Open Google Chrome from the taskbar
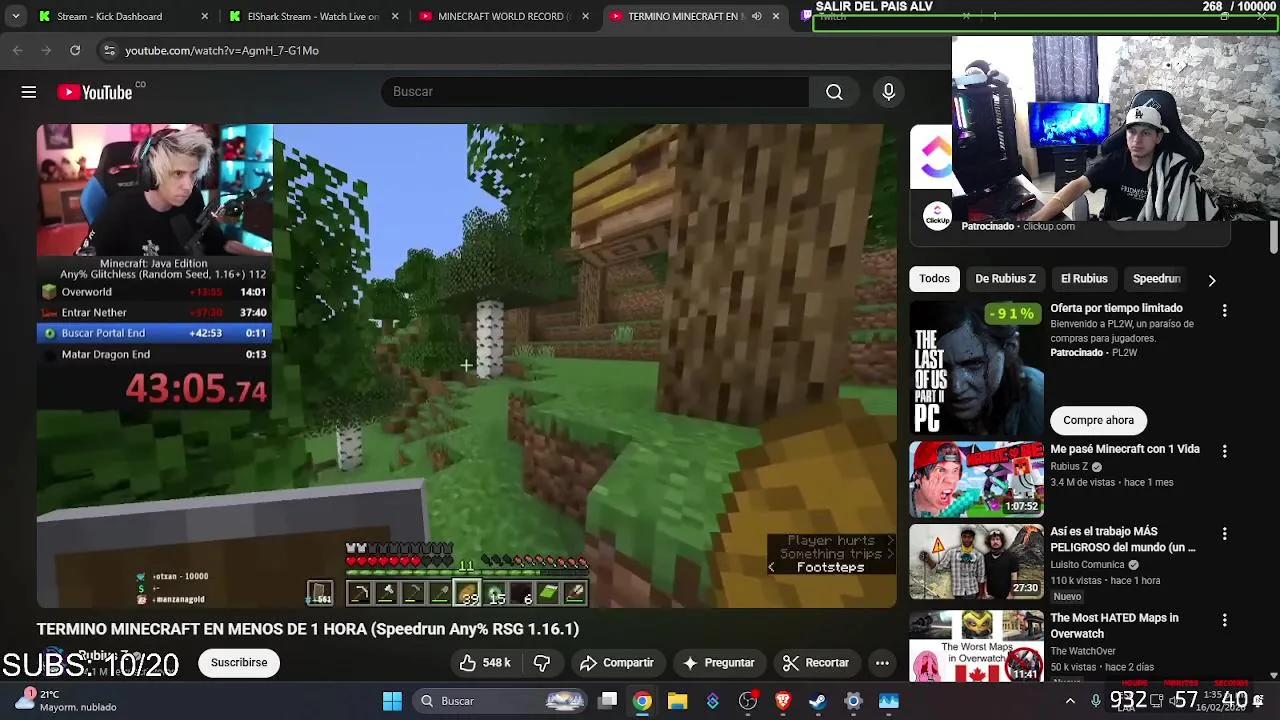The image size is (1280, 720). [642, 701]
